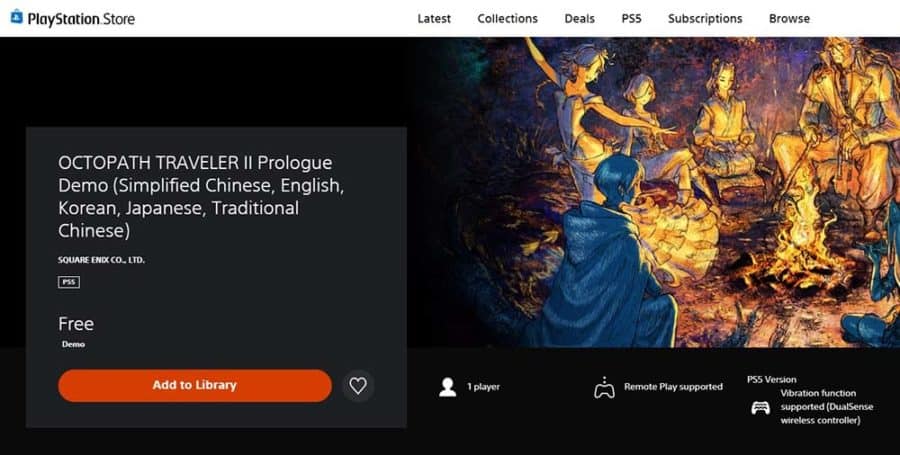Viewport: 900px width, 455px height.
Task: Click the PlayStation Store shopping bag logo
Action: click(x=17, y=17)
